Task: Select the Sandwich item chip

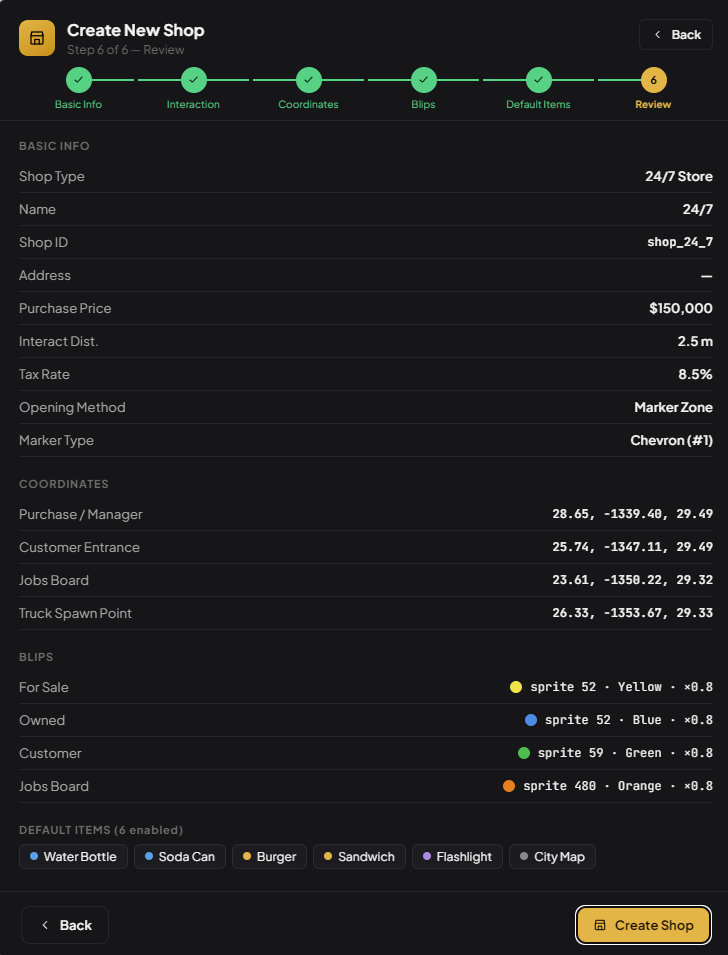Action: 359,856
